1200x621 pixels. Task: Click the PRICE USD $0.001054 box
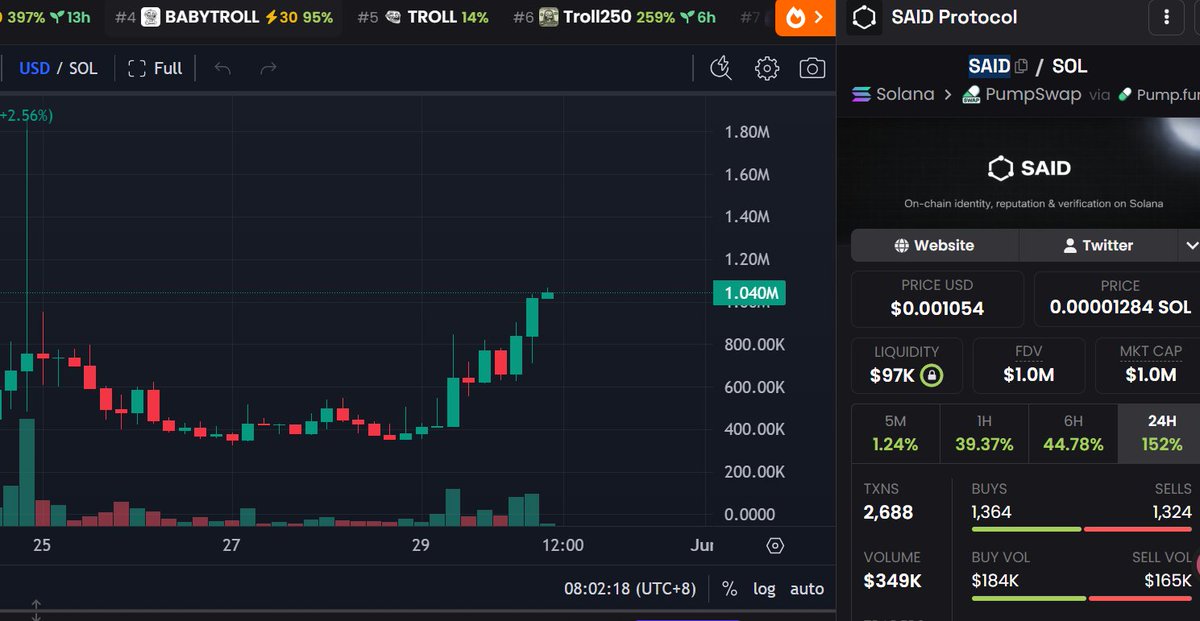(x=937, y=298)
